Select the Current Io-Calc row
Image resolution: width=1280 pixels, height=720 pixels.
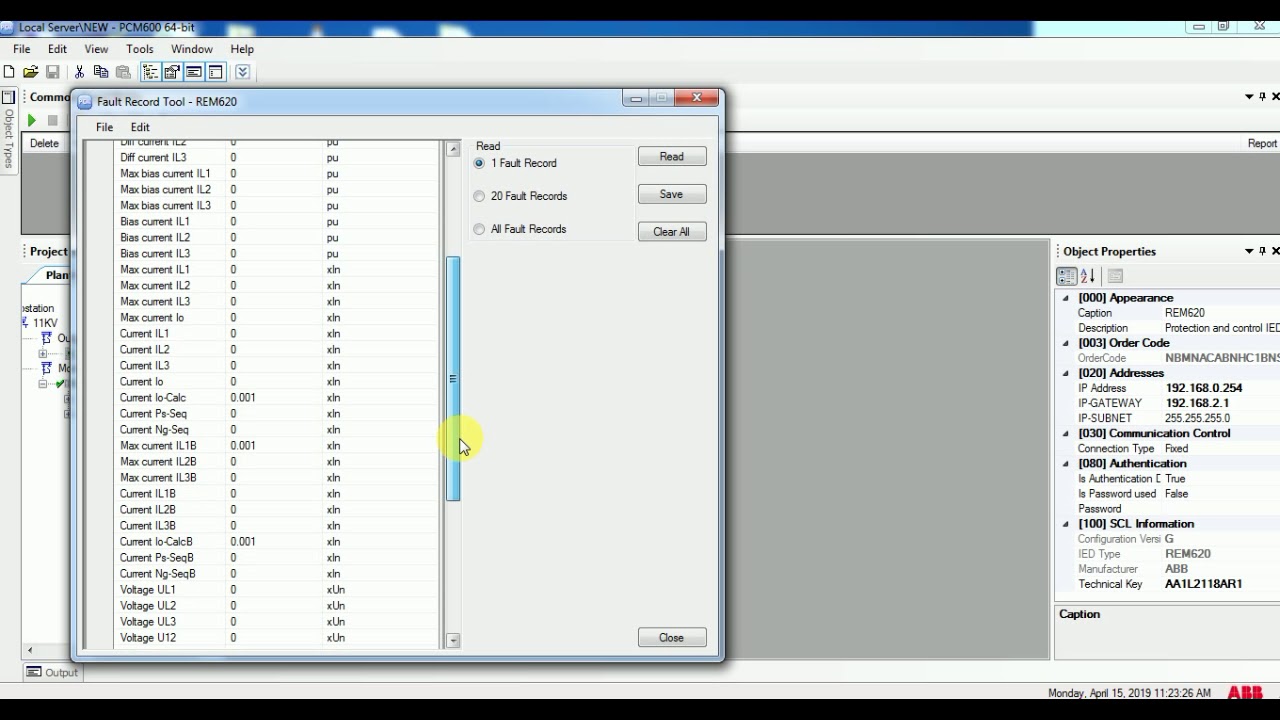tap(277, 398)
